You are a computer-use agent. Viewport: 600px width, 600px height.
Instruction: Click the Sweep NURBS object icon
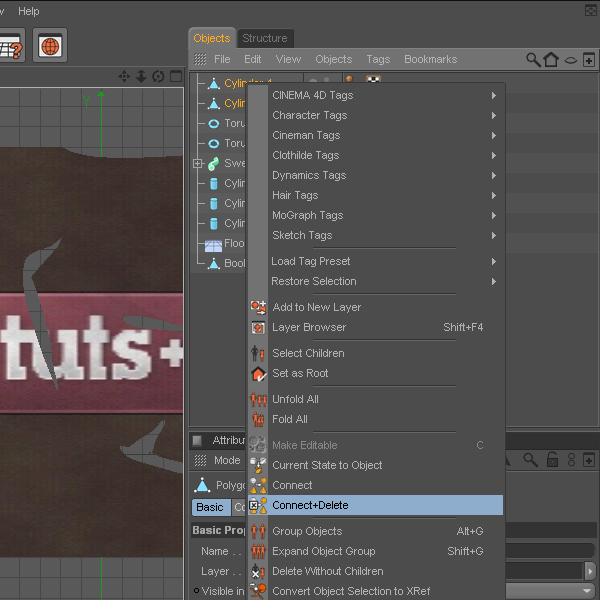[x=214, y=163]
